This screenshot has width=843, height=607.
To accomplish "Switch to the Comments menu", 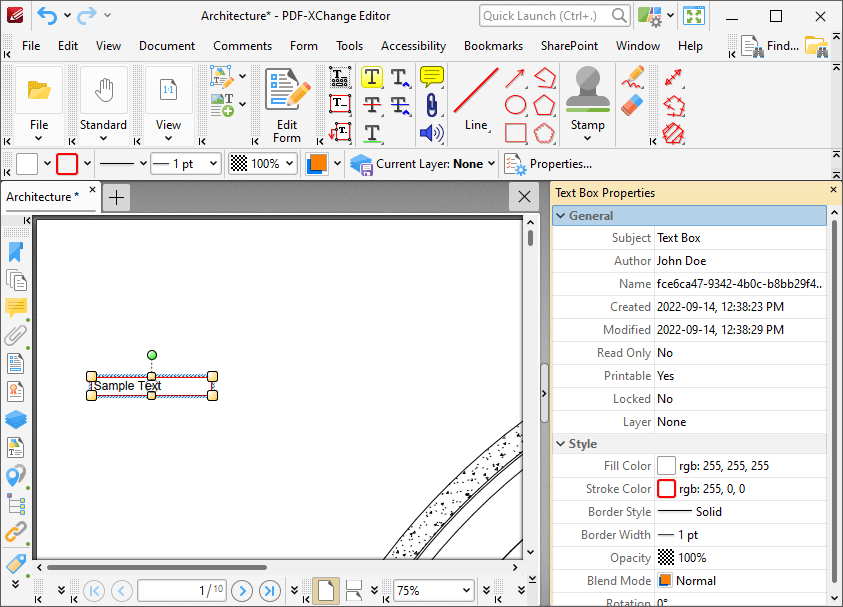I will click(x=242, y=45).
